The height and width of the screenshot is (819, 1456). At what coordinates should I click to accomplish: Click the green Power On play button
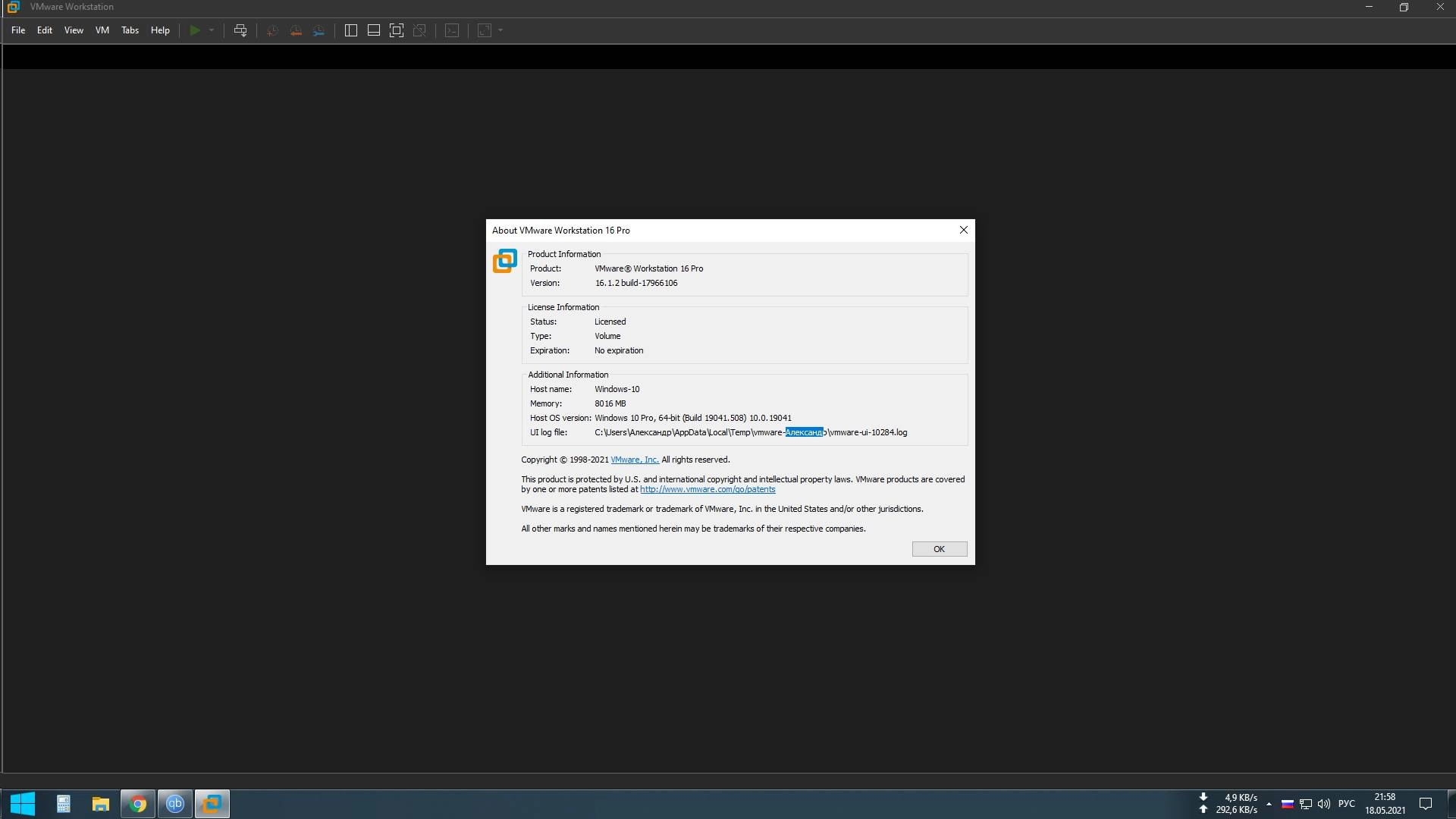(x=195, y=30)
